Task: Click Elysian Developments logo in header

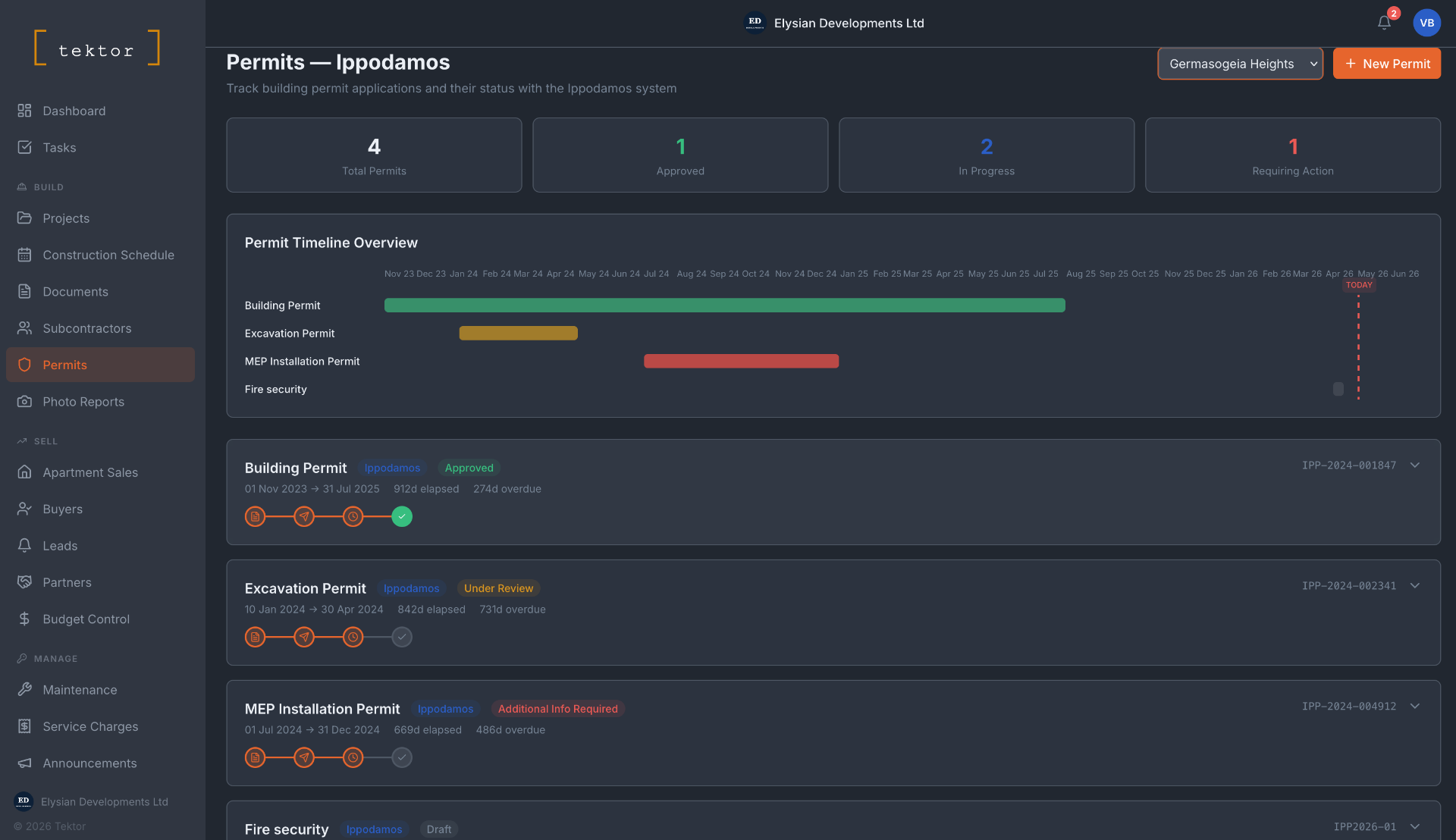Action: click(755, 23)
